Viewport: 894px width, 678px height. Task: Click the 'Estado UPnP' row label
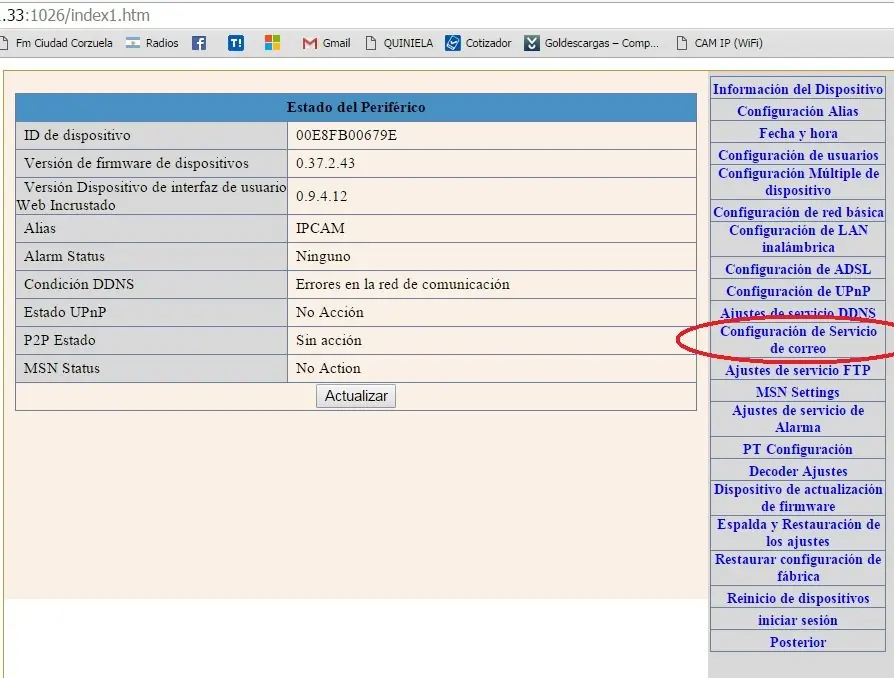click(x=65, y=312)
